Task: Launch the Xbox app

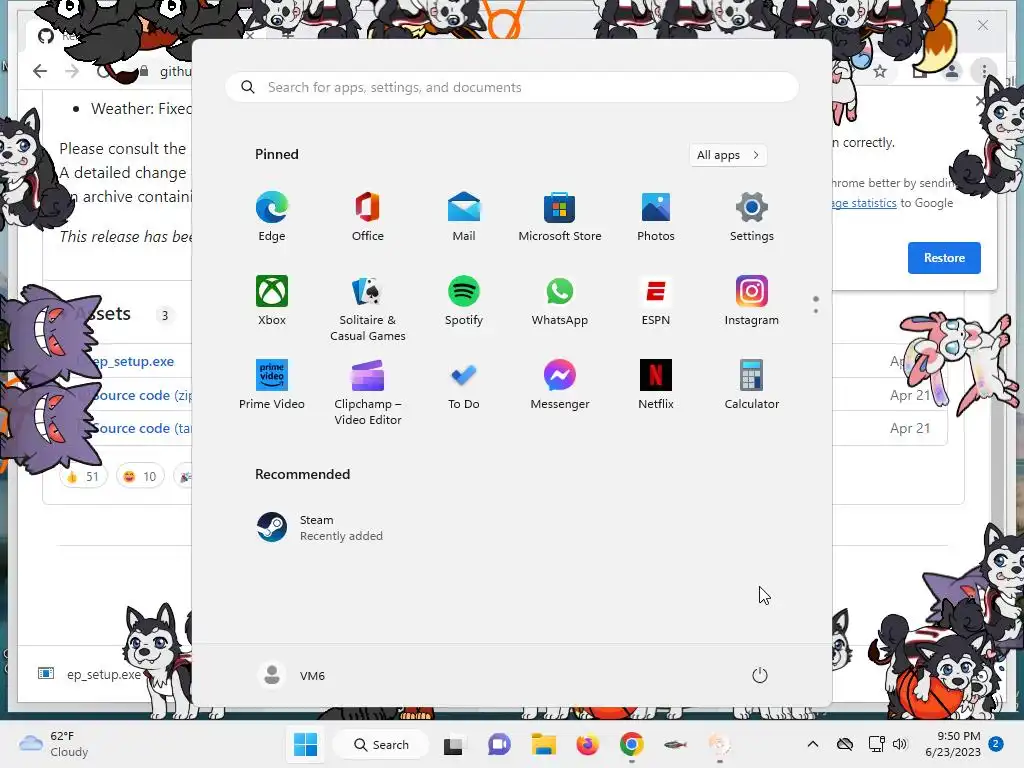Action: 272,300
